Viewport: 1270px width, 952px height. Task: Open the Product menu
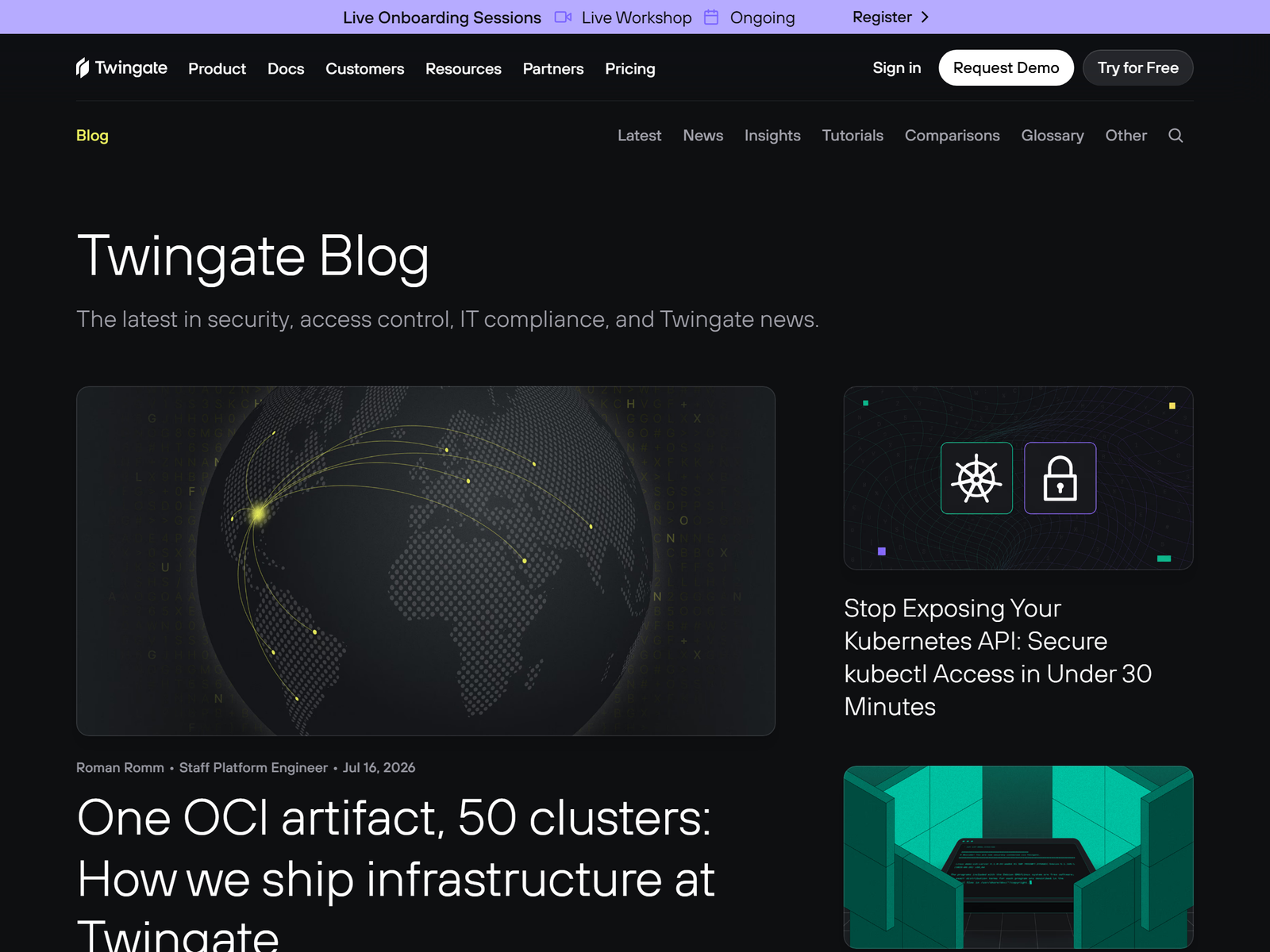tap(217, 69)
